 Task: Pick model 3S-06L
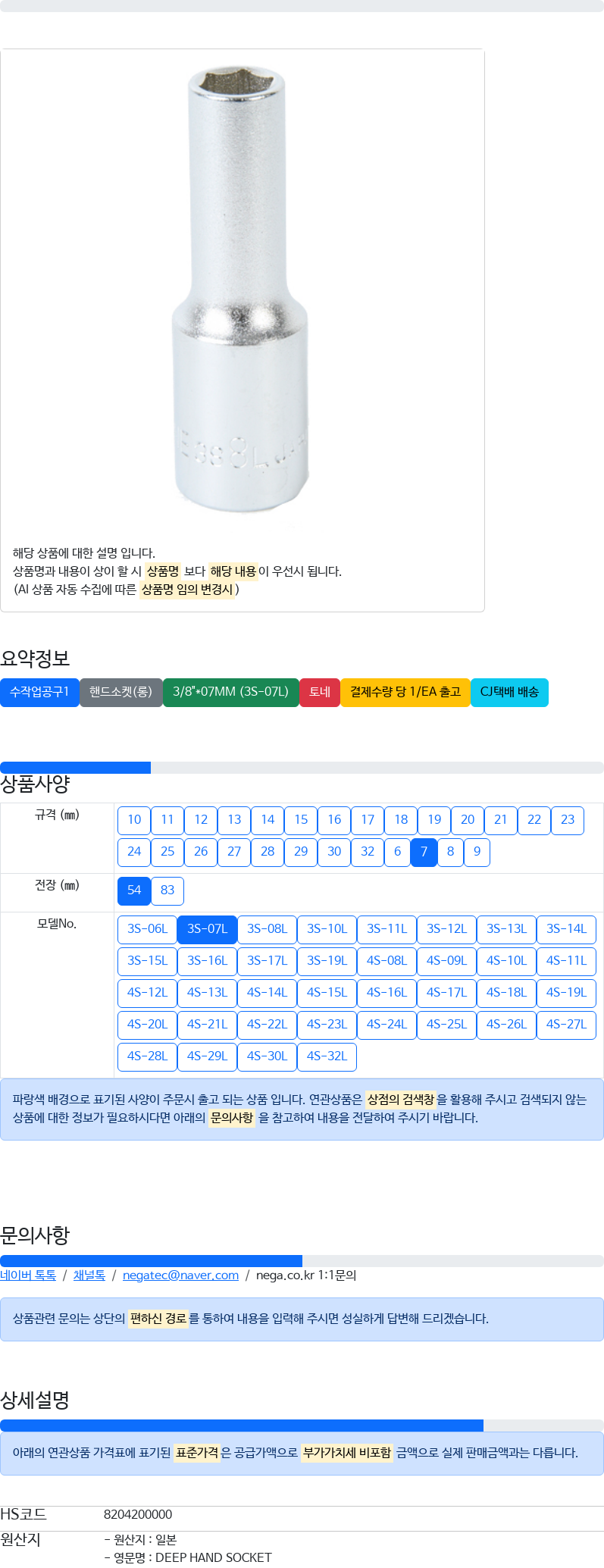(x=147, y=929)
